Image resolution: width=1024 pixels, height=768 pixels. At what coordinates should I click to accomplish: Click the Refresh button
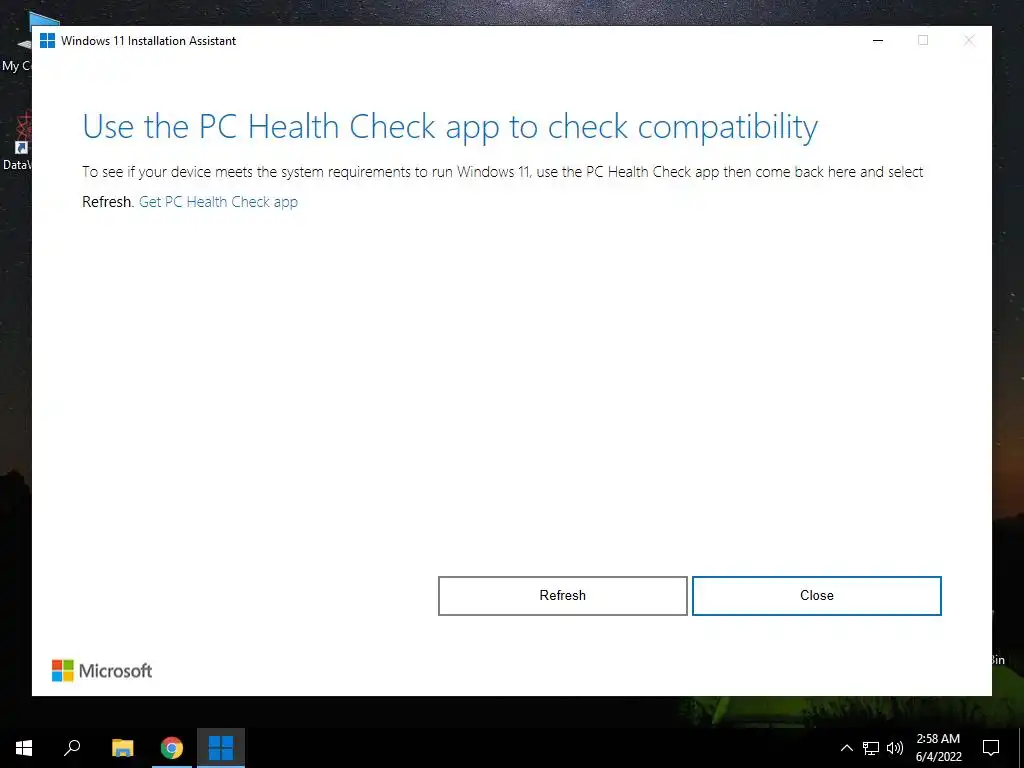tap(562, 596)
